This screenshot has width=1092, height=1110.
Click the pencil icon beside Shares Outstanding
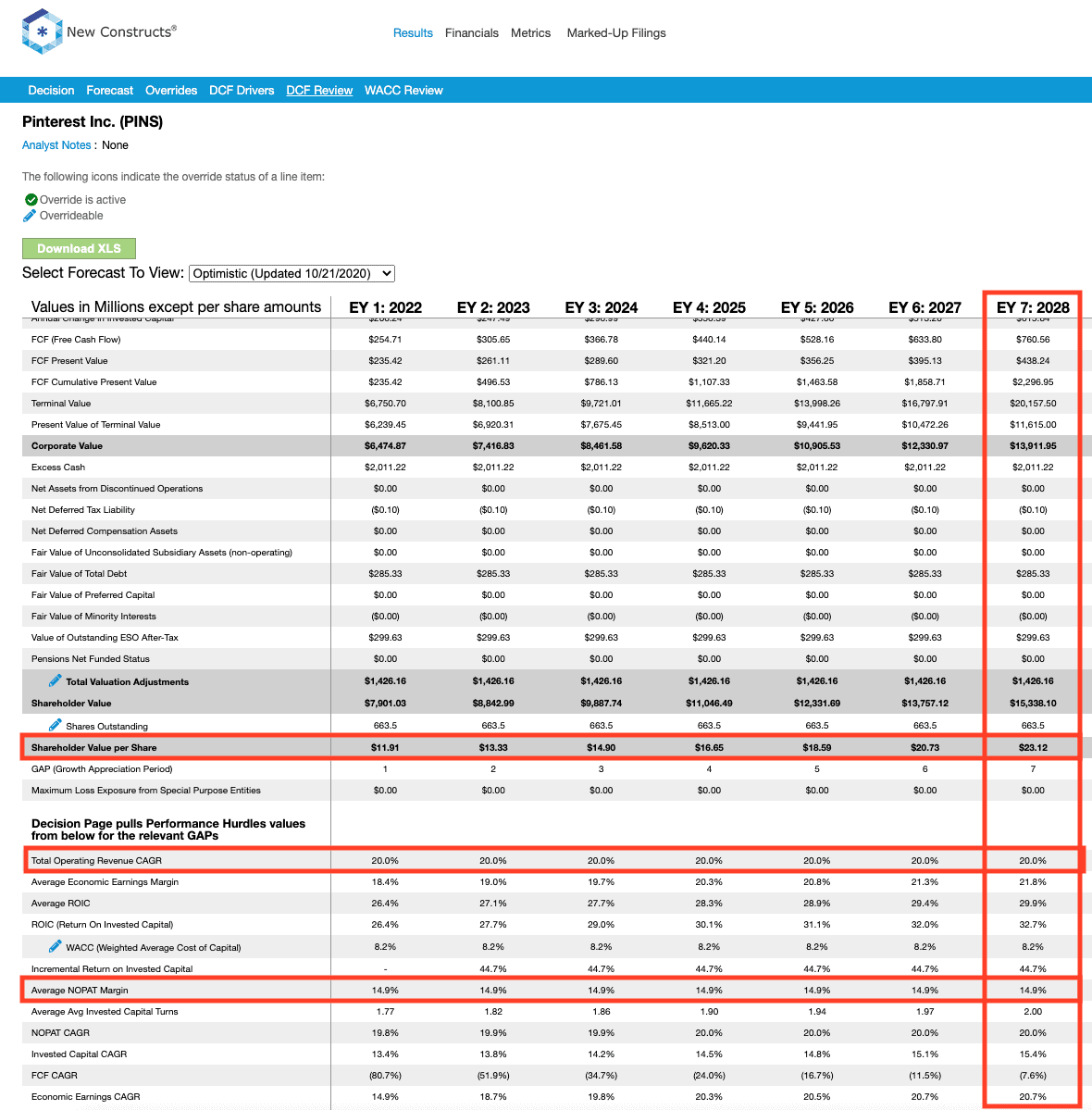(x=56, y=725)
